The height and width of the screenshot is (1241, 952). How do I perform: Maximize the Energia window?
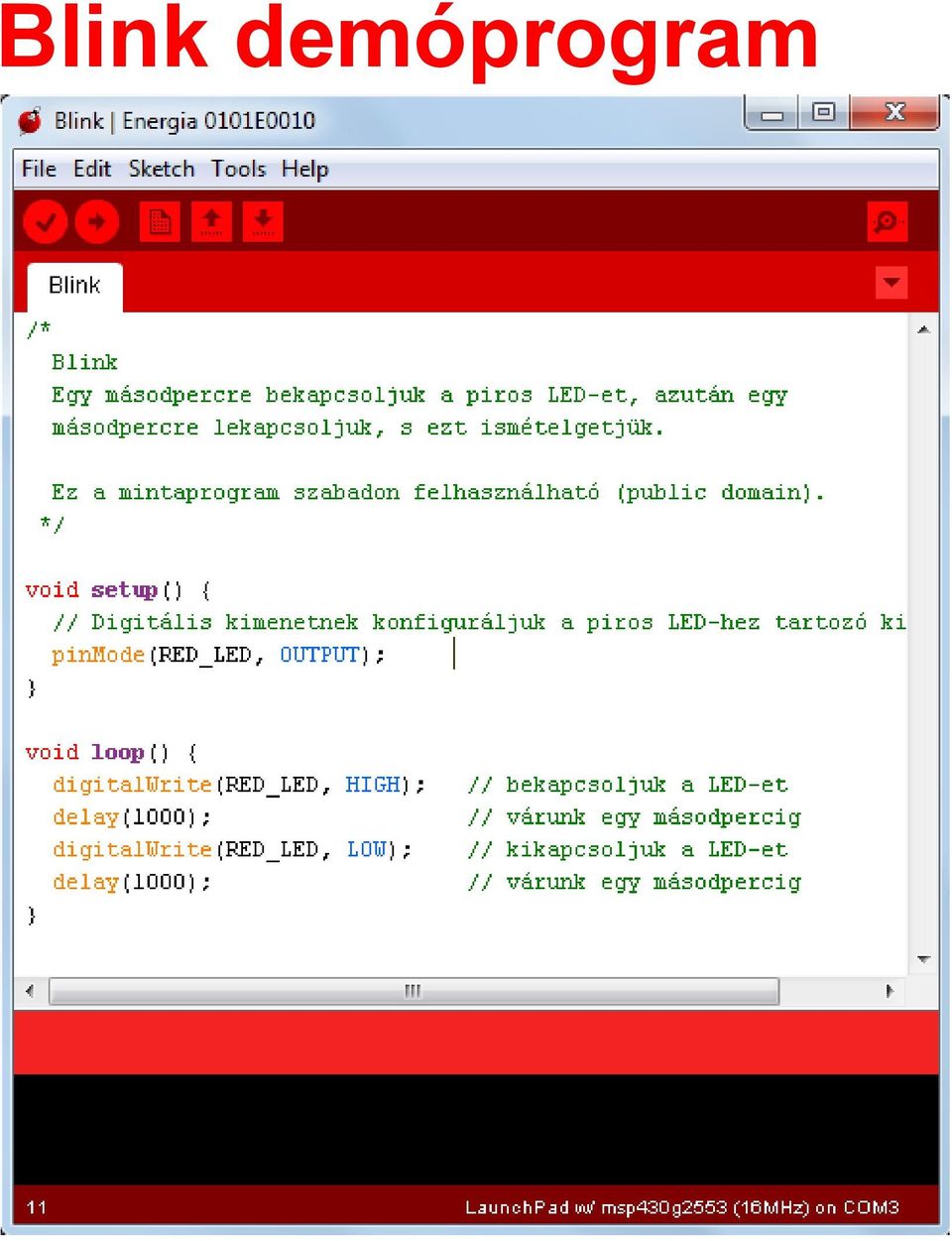(823, 113)
